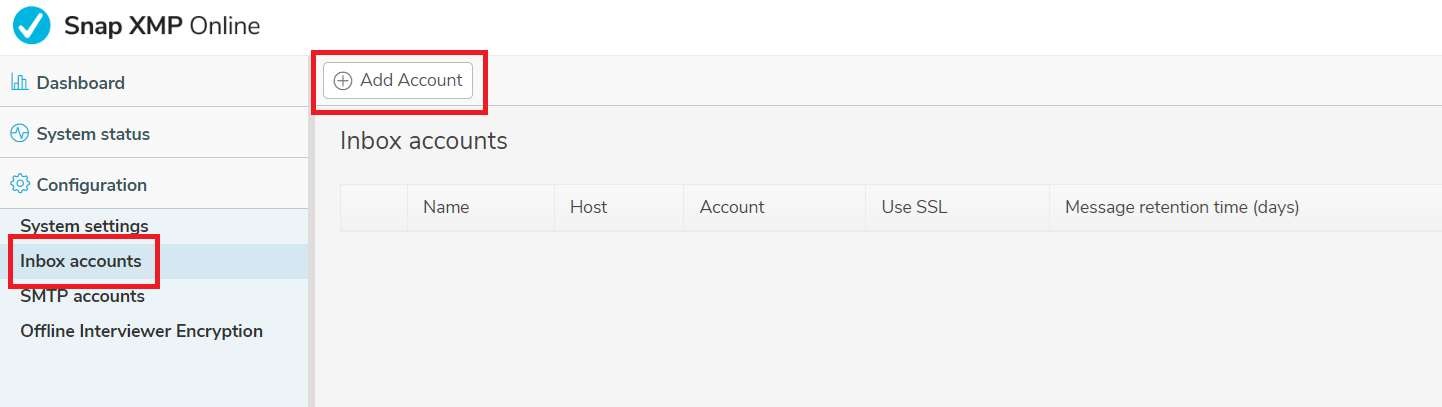This screenshot has width=1442, height=407.
Task: Click the plus icon on Add Account
Action: 343,81
